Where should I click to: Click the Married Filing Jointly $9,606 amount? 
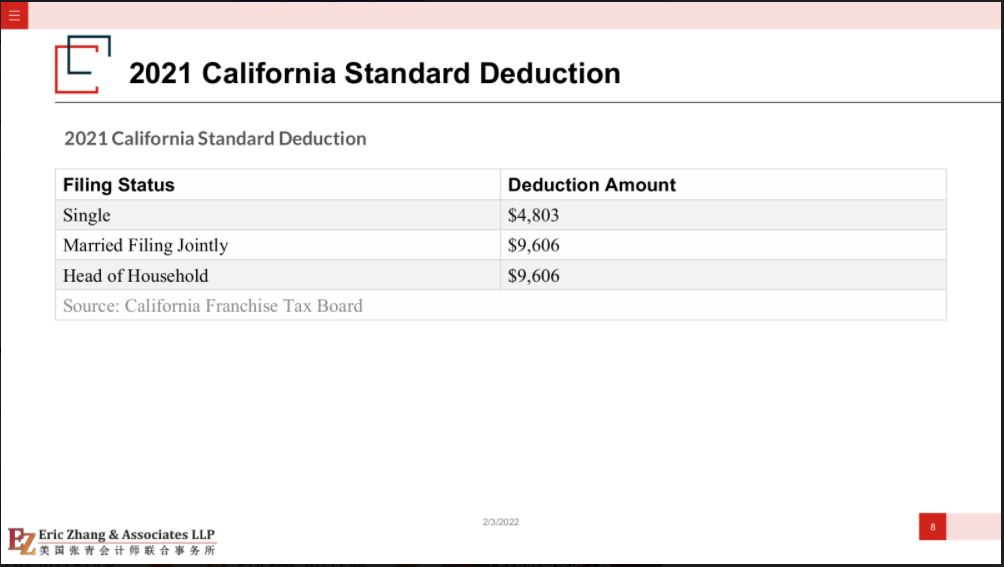[x=533, y=245]
